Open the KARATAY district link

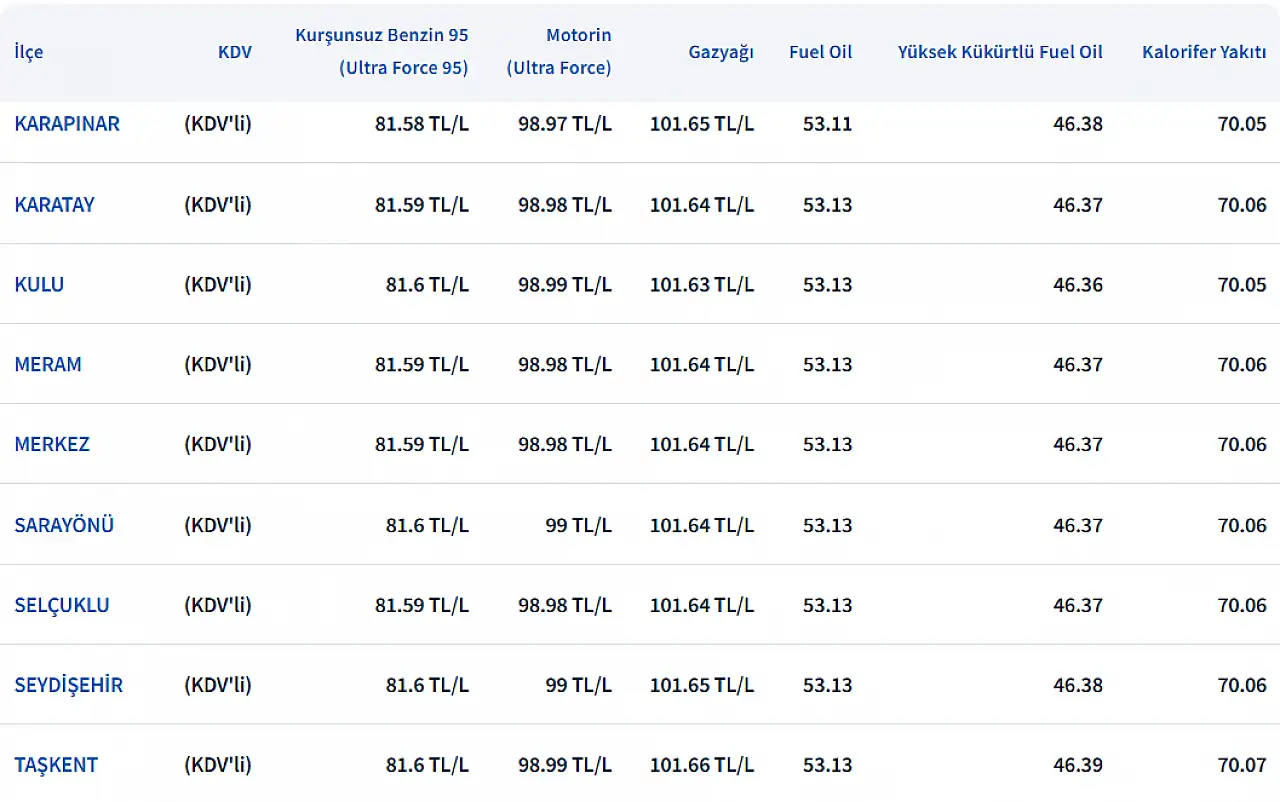click(x=55, y=204)
